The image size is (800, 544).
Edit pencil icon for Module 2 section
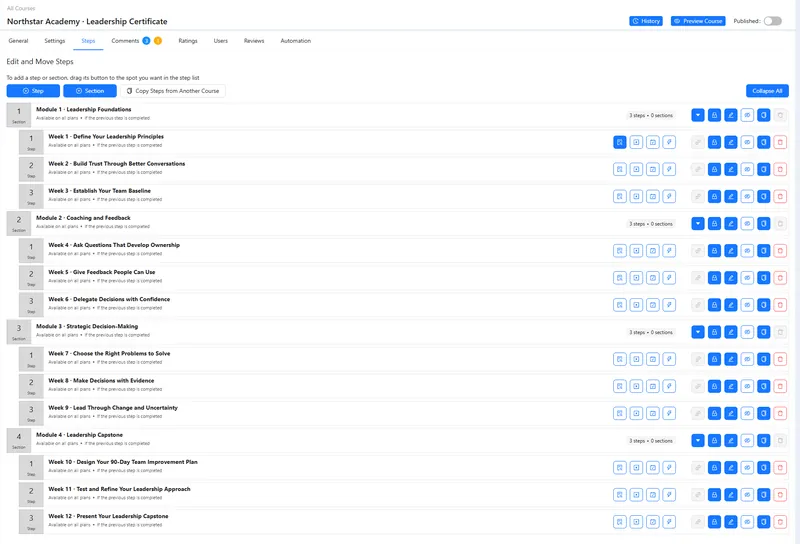731,224
